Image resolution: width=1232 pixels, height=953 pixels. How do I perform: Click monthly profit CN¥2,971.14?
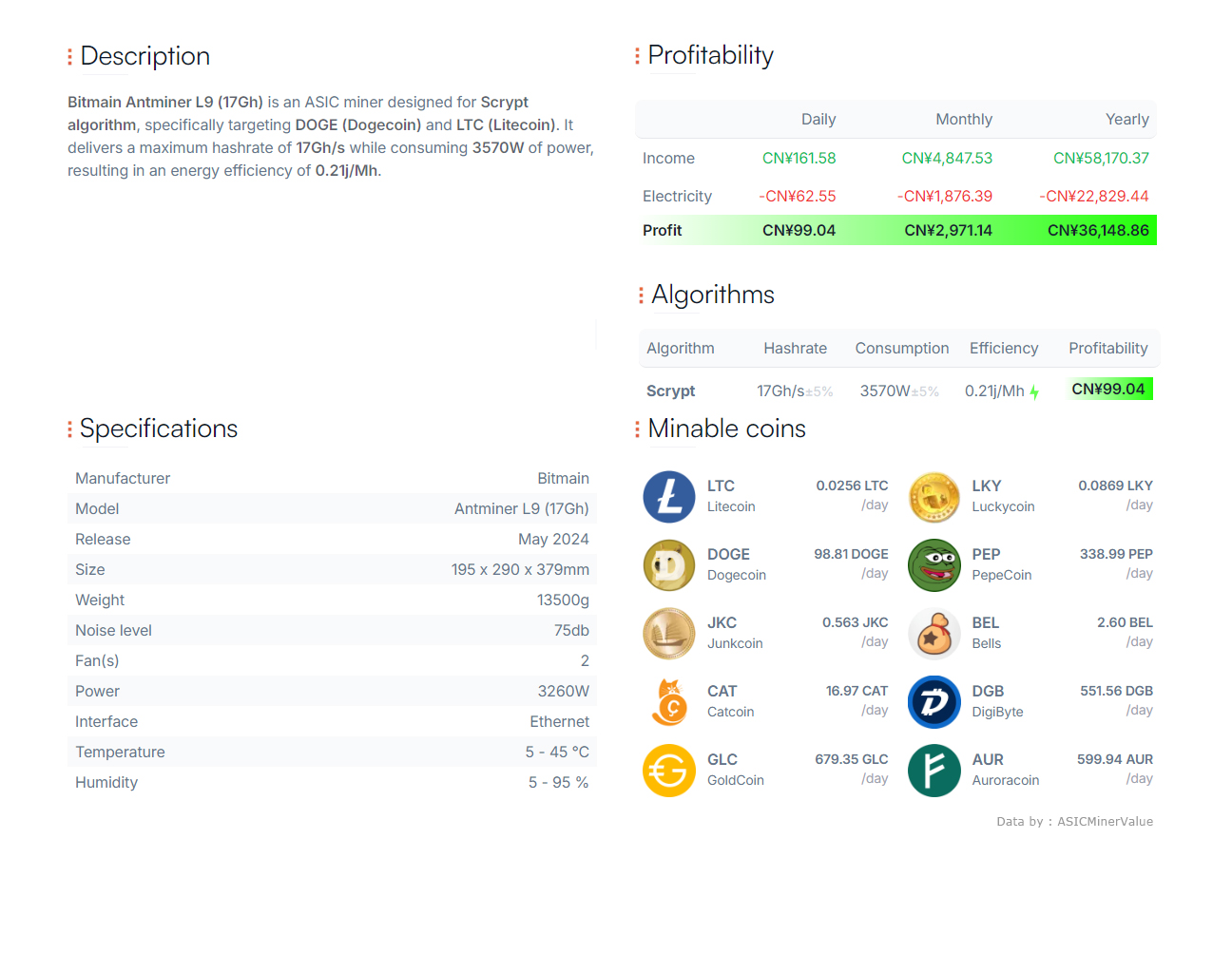click(x=948, y=230)
